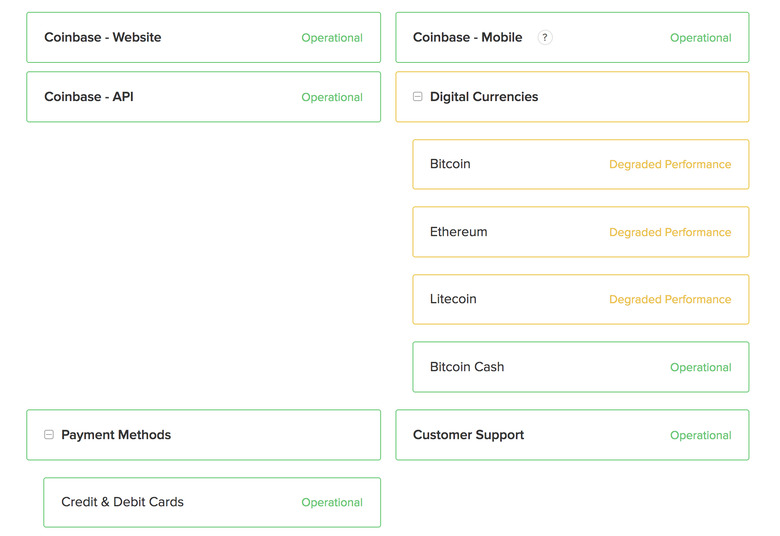
Task: Select the Coinbase - Mobile component label
Action: (468, 37)
